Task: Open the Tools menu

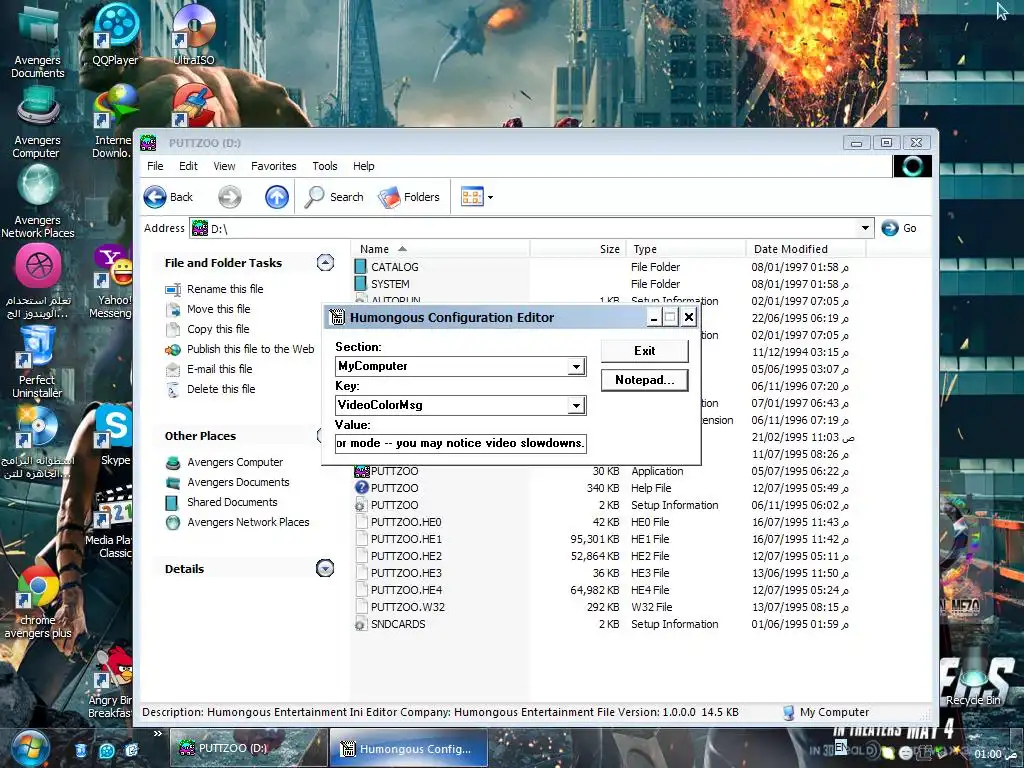Action: point(325,166)
